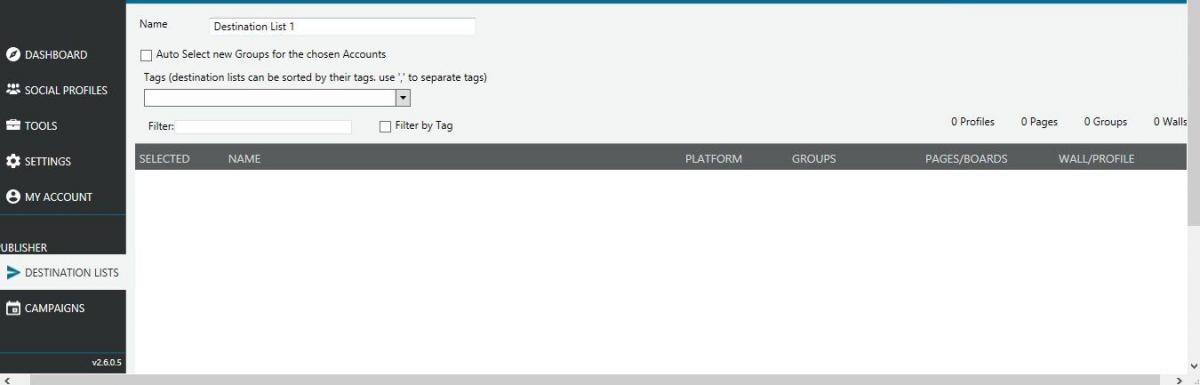Image resolution: width=1200 pixels, height=385 pixels.
Task: Click into the Tags combo box field
Action: coord(270,98)
